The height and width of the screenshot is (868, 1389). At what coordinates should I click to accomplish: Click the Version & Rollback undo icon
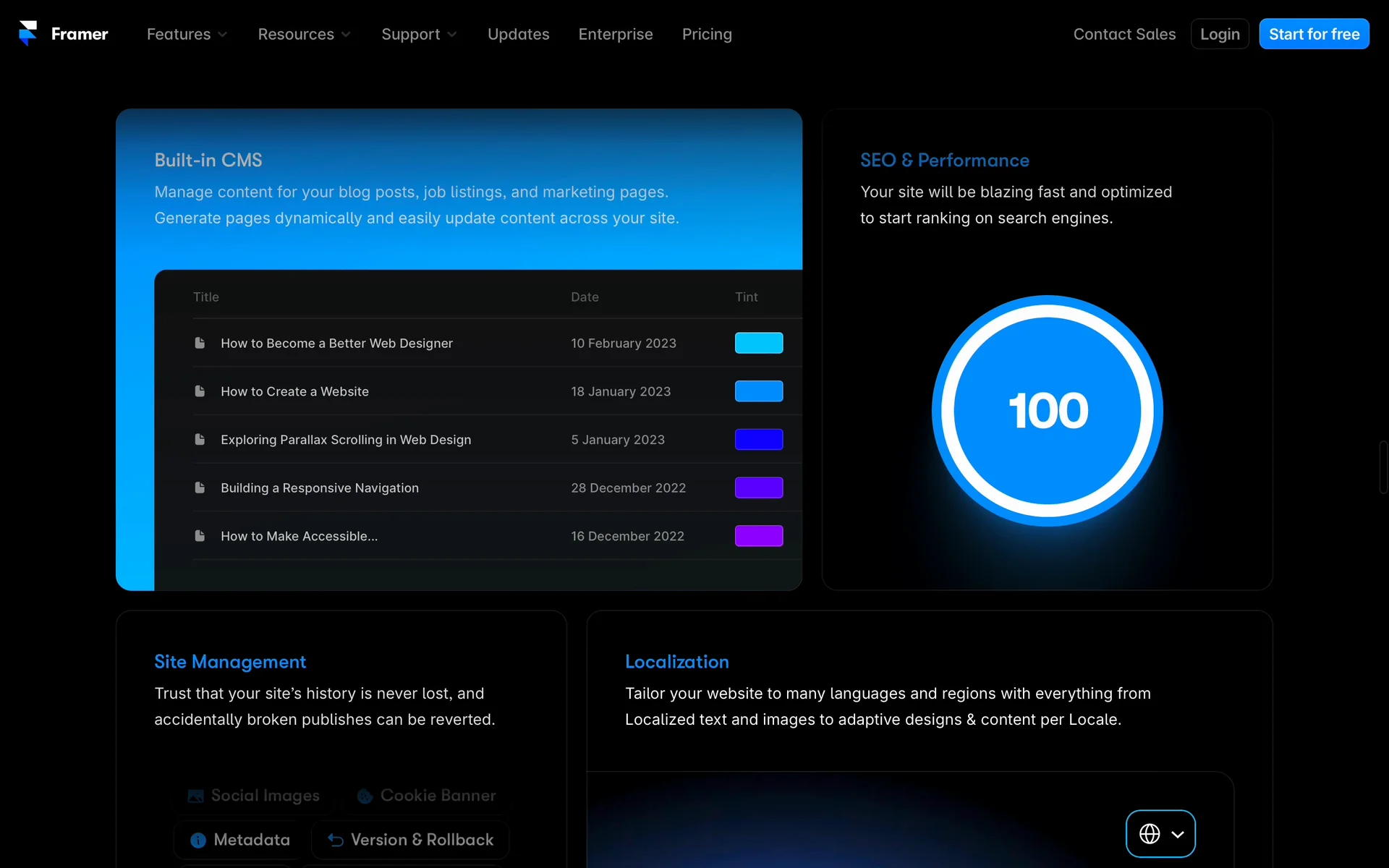click(x=336, y=840)
